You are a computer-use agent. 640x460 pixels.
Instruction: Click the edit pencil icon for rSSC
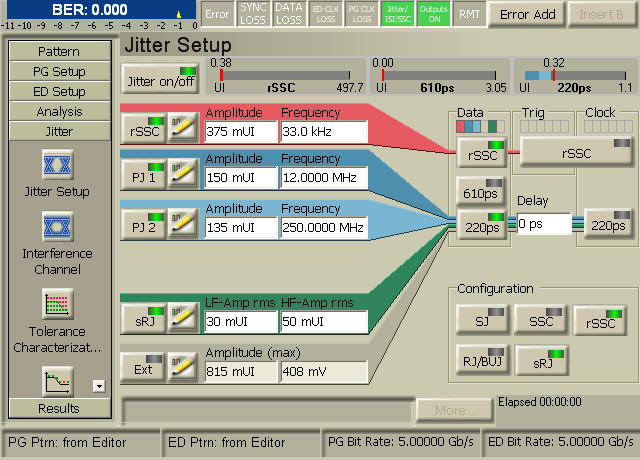coord(181,130)
